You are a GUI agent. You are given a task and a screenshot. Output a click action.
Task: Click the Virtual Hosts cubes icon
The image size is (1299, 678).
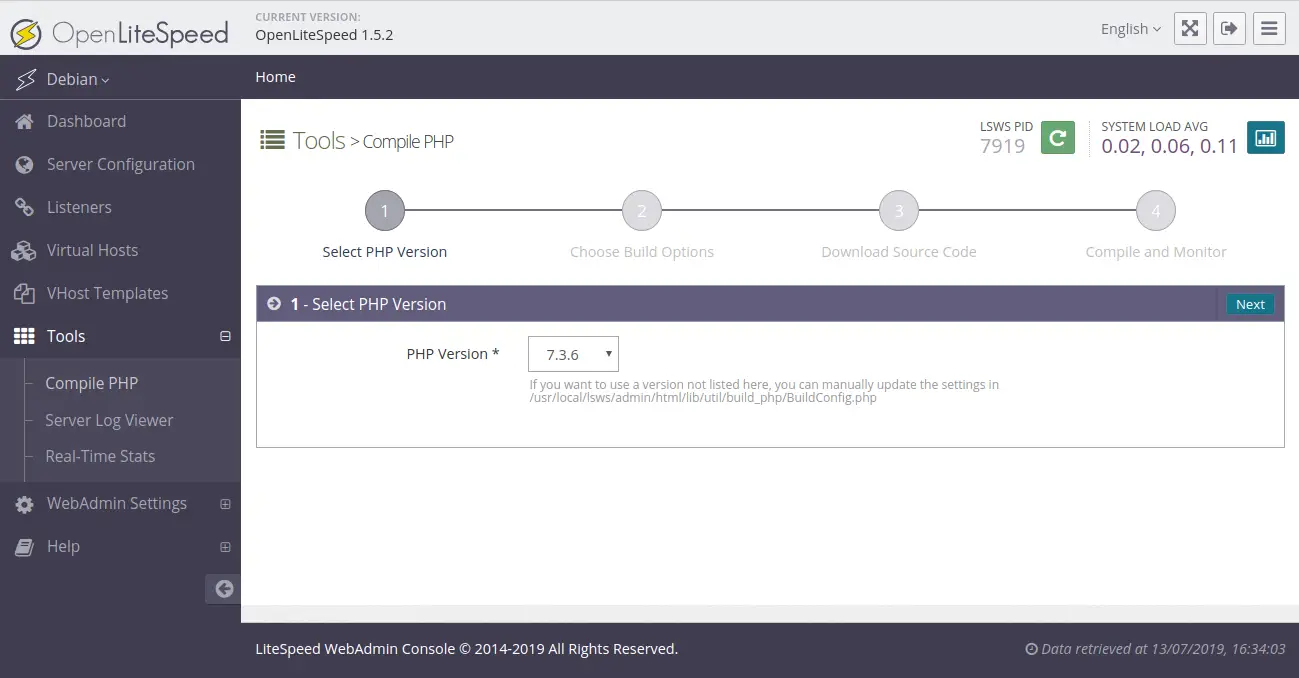tap(24, 250)
